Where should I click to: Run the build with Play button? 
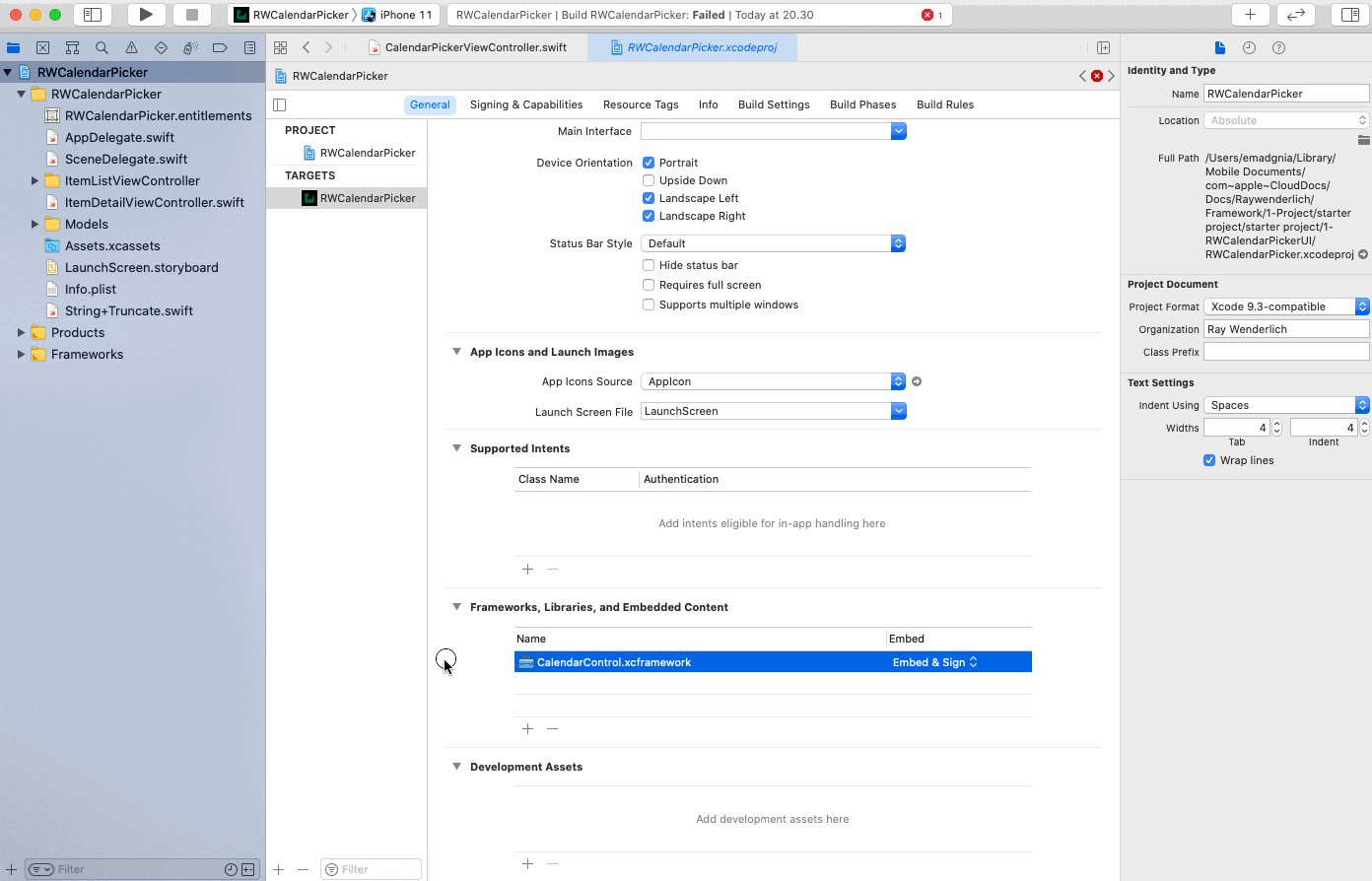pos(146,15)
